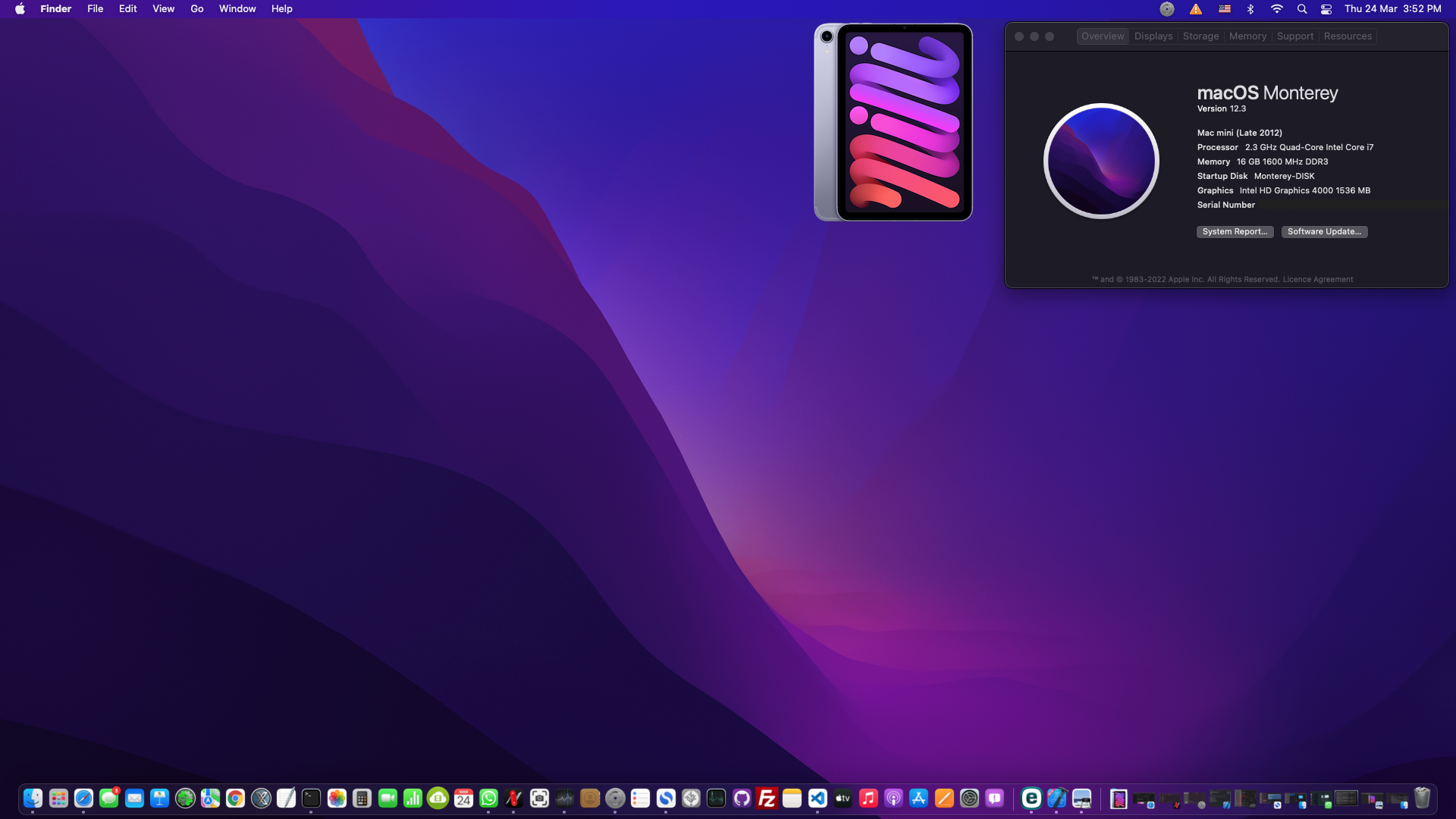Image resolution: width=1456 pixels, height=819 pixels.
Task: Open Preview app in the Dock
Action: [x=1081, y=799]
